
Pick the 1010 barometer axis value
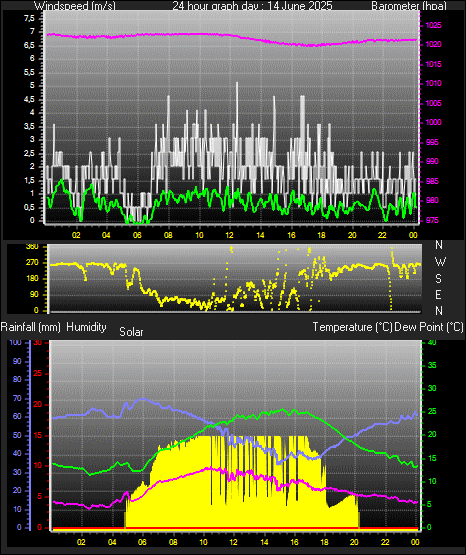click(x=433, y=84)
